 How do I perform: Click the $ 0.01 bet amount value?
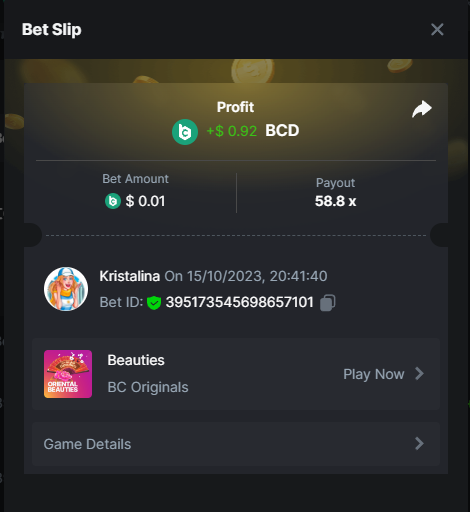coord(145,201)
